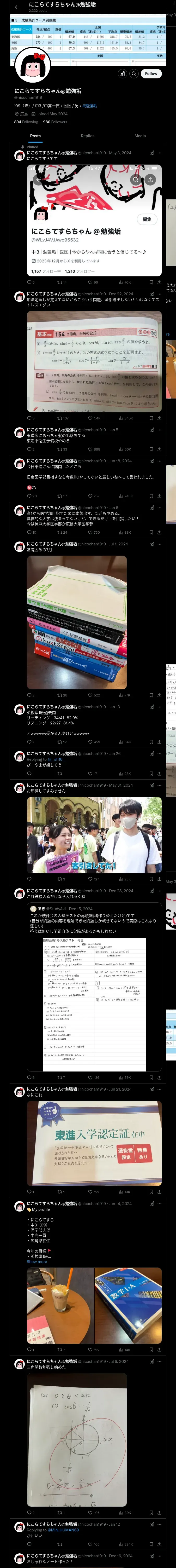Open more options on Jun 18, 2024 post
176x1568 pixels.
click(x=160, y=461)
